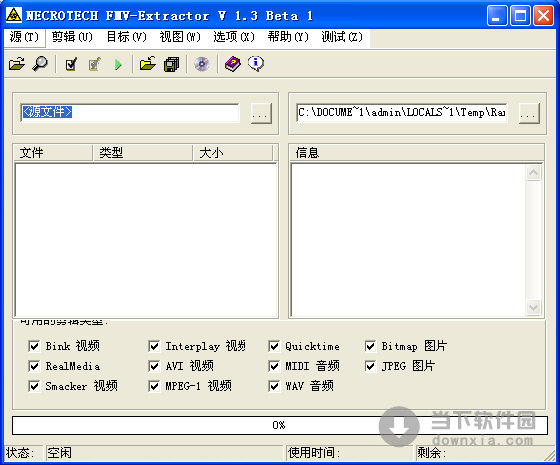Image resolution: width=560 pixels, height=465 pixels.
Task: Toggle the RealMedia checkbox
Action: [x=34, y=366]
